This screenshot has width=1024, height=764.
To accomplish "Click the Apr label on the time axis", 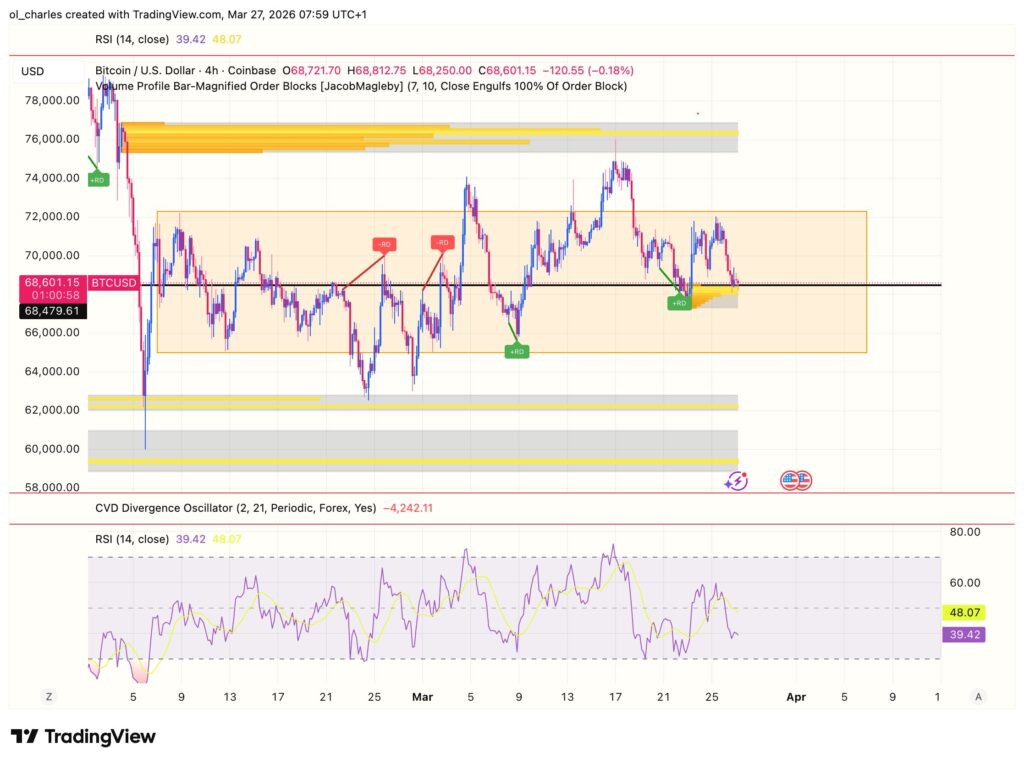I will (x=796, y=697).
